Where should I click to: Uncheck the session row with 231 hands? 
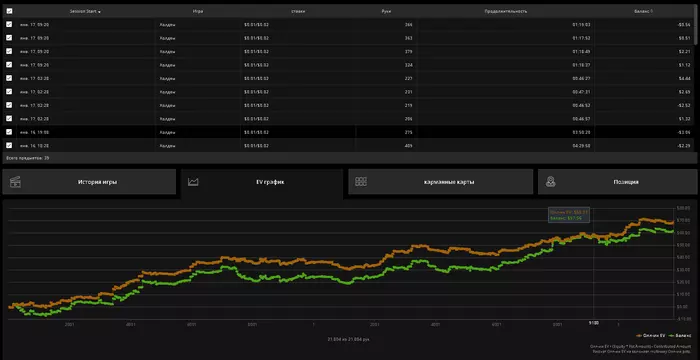pyautogui.click(x=9, y=92)
